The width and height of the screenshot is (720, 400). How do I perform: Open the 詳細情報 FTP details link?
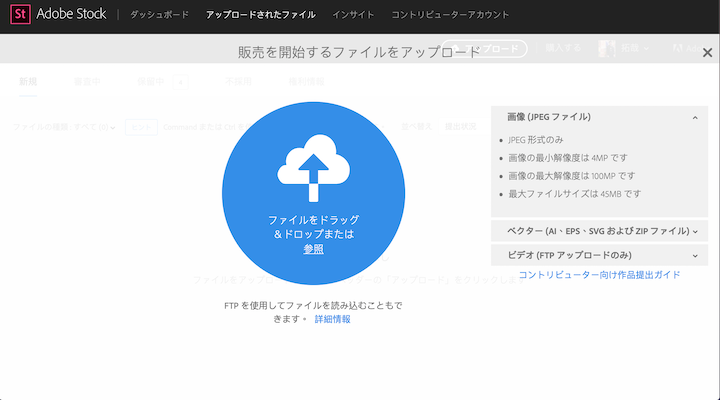point(332,319)
